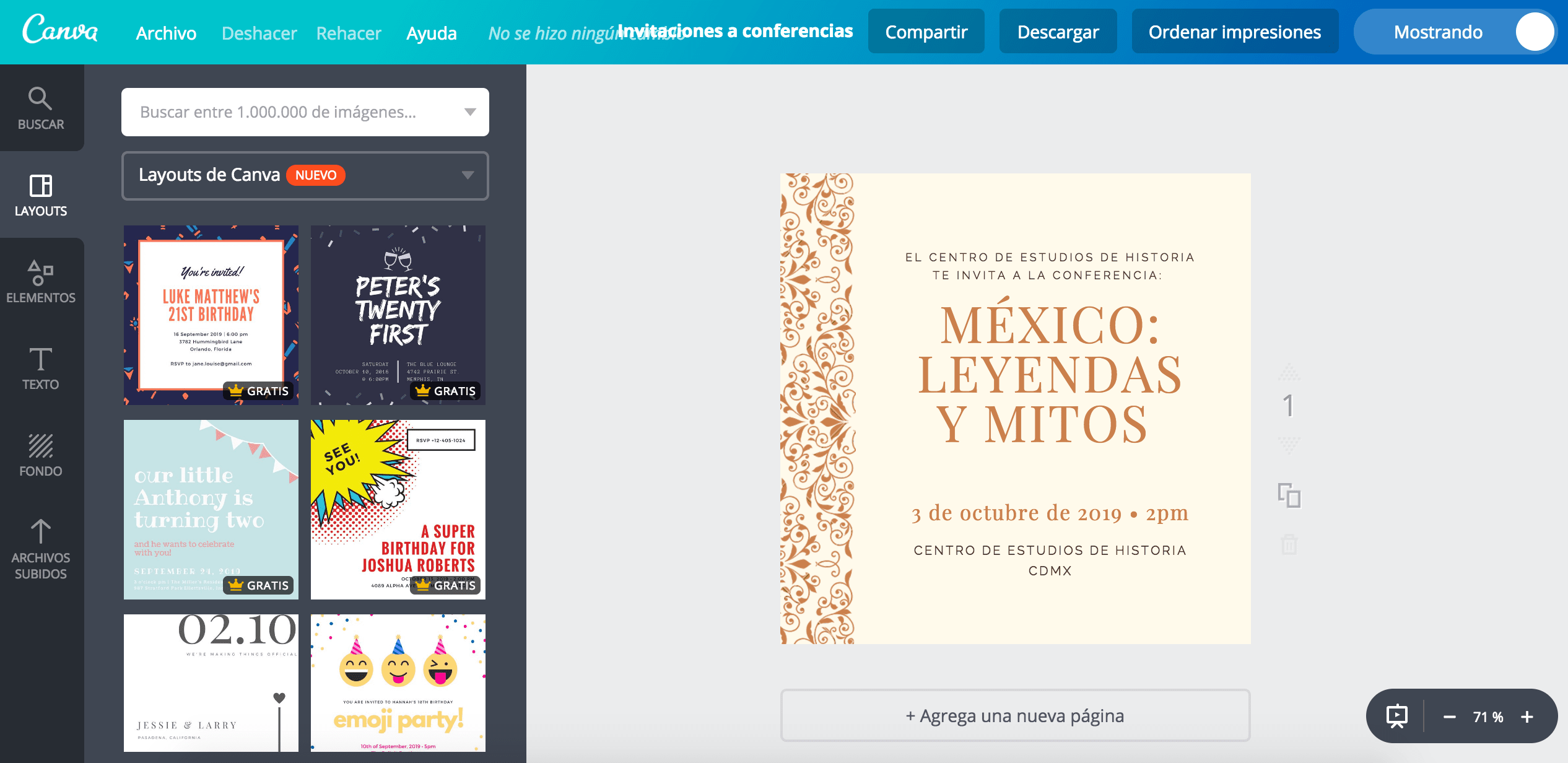1568x763 pixels.
Task: Open Archivos Subidos uploads panel
Action: click(x=41, y=549)
